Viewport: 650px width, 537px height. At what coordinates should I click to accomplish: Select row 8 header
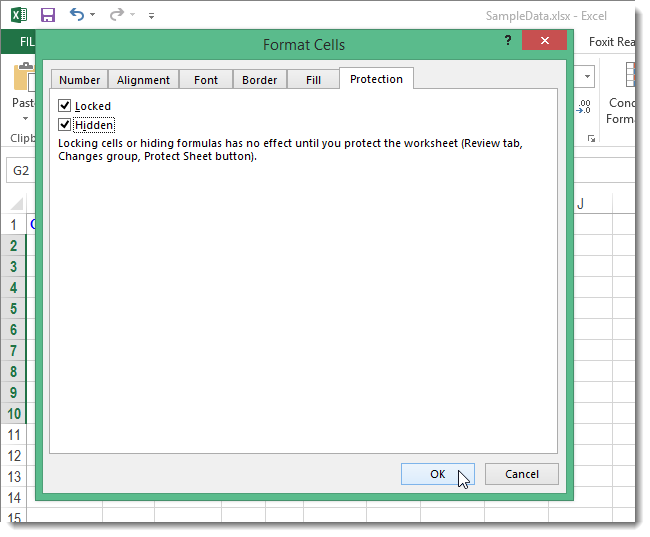tap(13, 372)
